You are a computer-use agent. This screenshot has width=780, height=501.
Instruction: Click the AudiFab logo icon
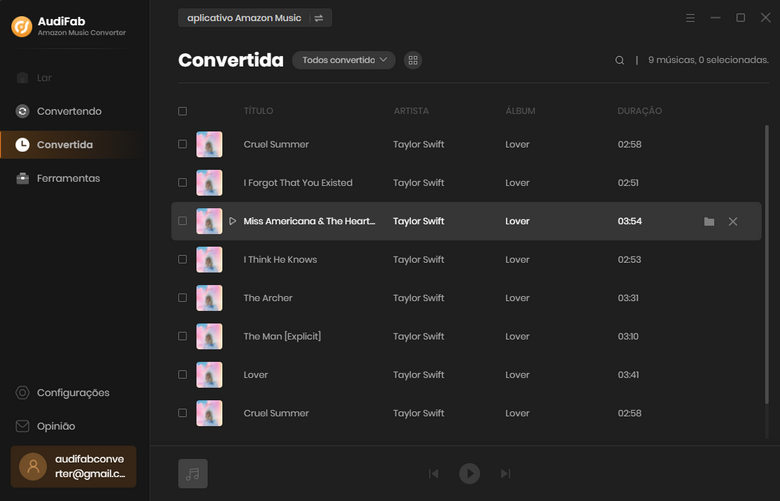pos(22,26)
